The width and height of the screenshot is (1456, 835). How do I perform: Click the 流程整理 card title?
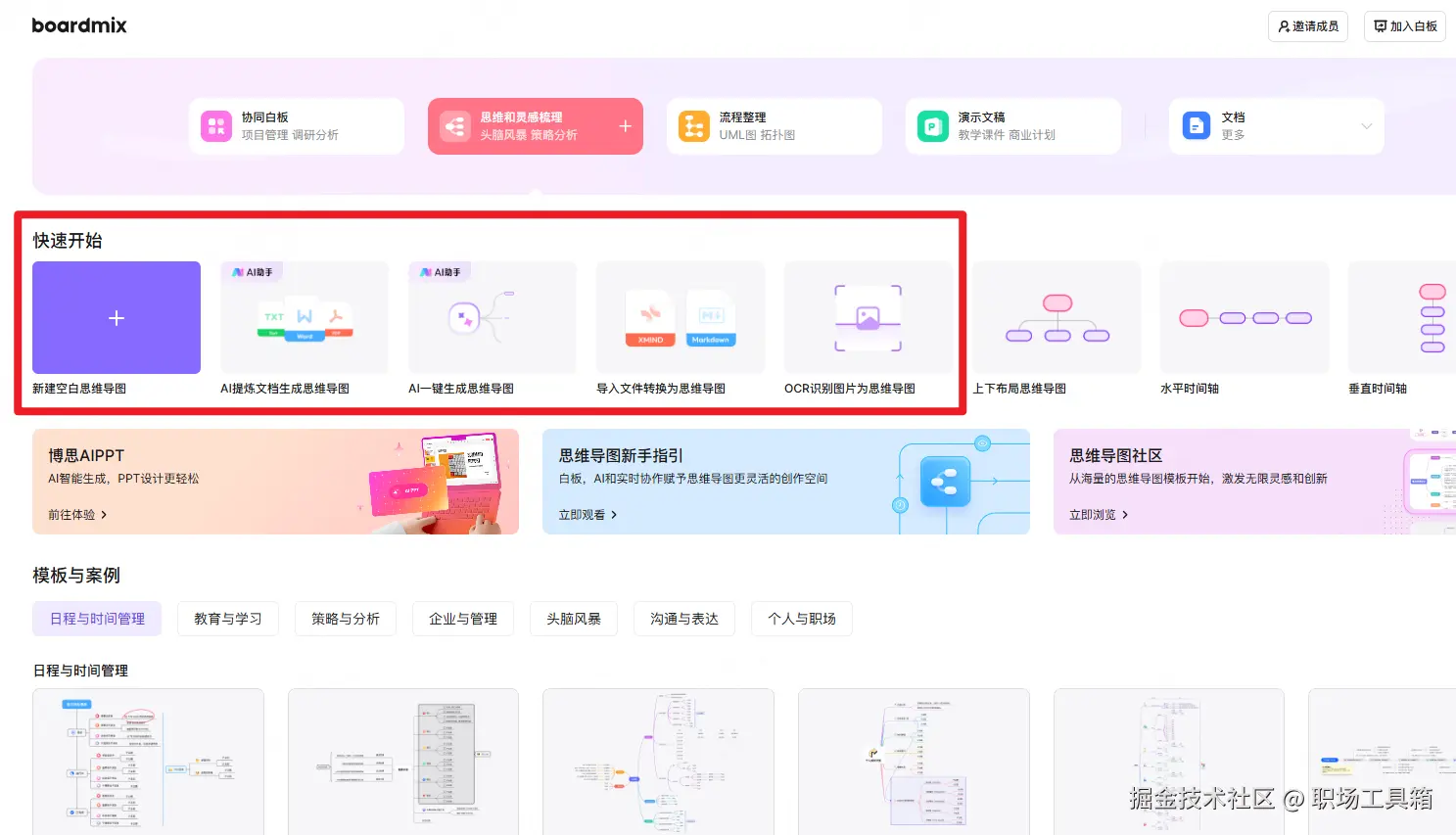[x=743, y=117]
